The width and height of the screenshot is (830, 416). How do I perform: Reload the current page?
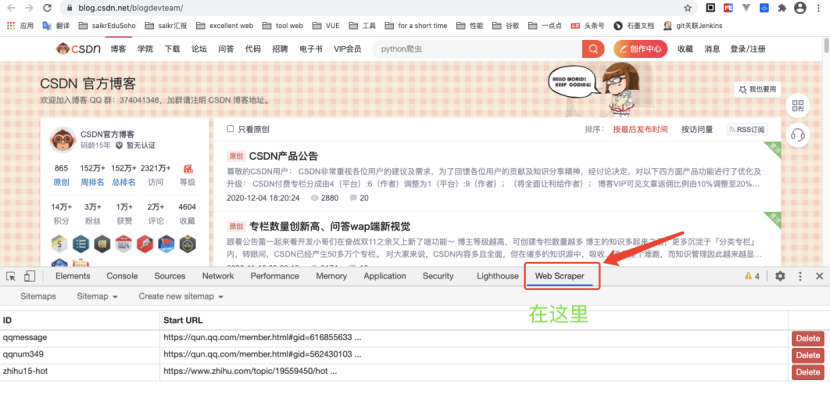tap(47, 8)
